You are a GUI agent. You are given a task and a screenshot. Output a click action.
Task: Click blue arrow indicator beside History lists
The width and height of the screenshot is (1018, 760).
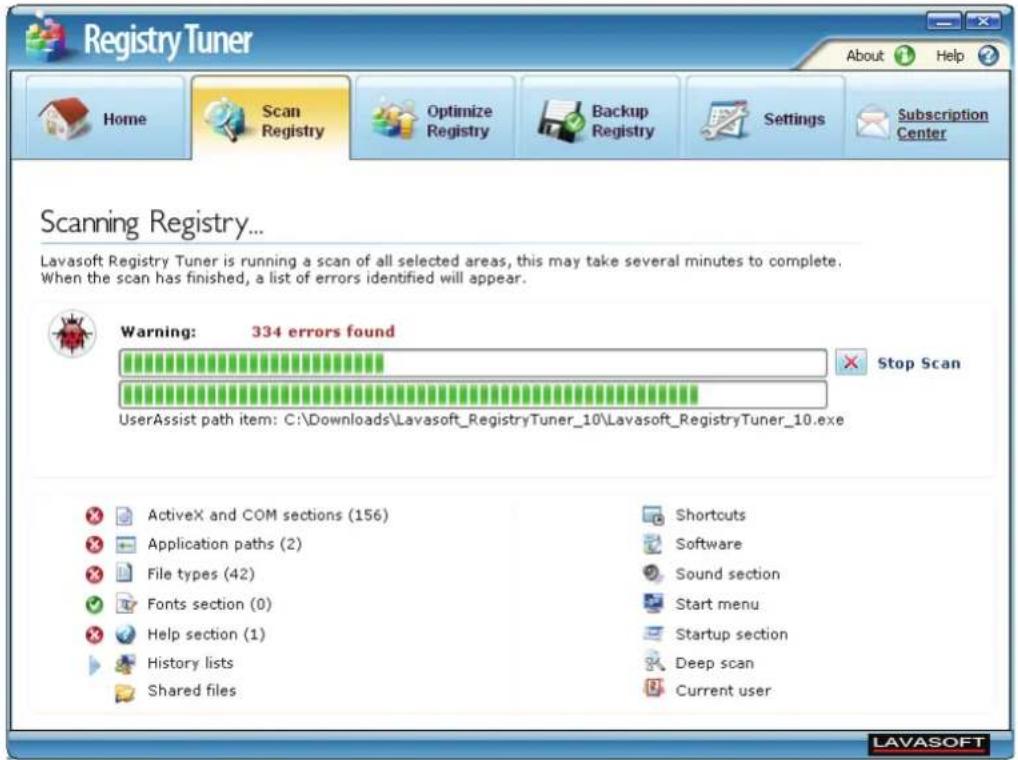click(x=95, y=665)
